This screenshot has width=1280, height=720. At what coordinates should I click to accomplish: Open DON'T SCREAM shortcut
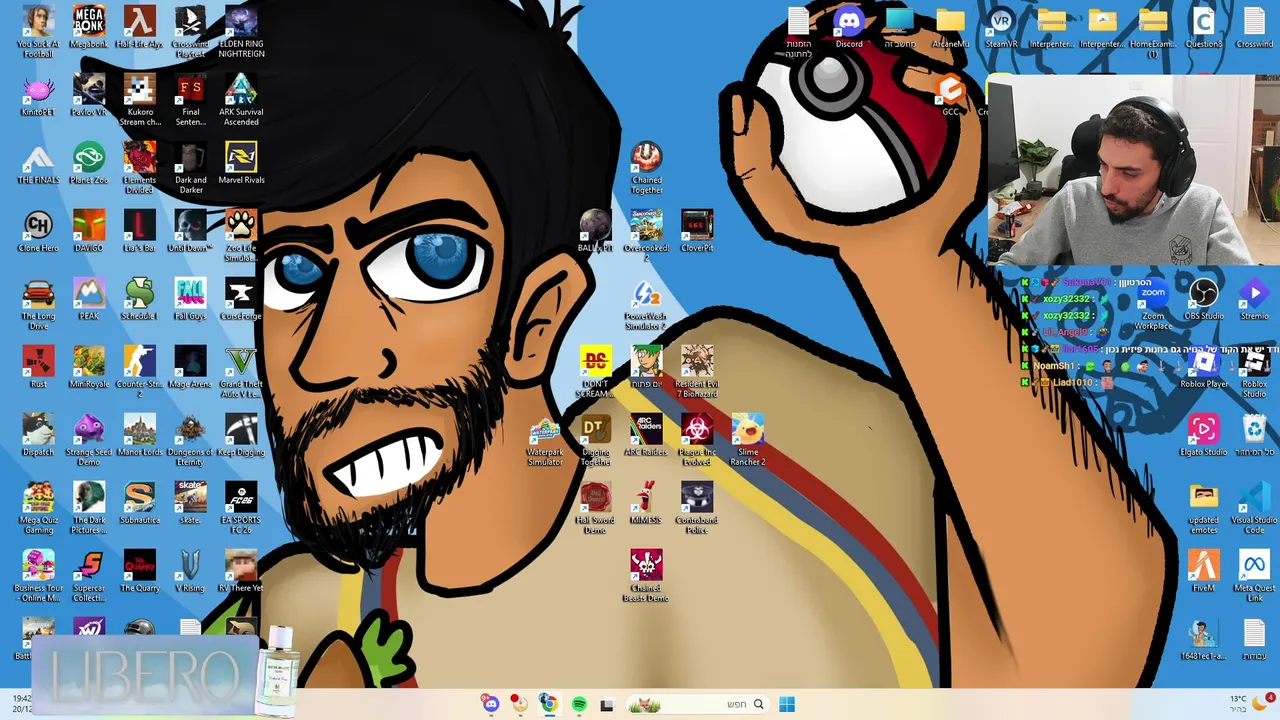[595, 372]
